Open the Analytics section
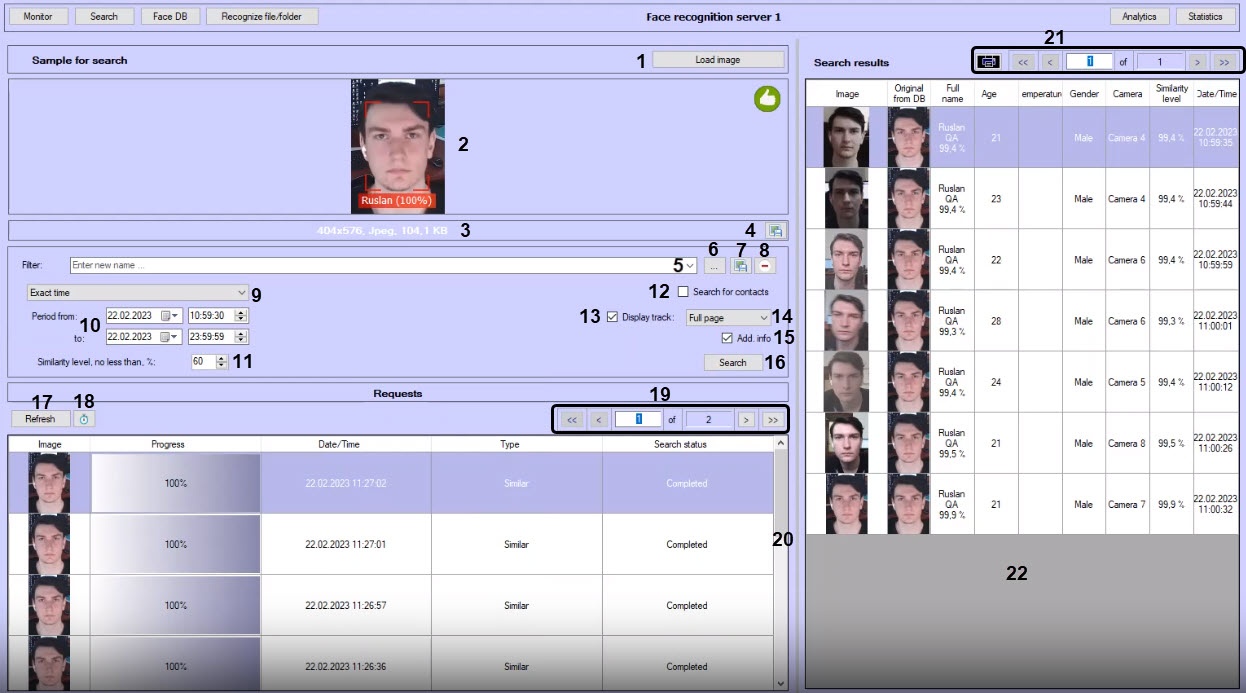This screenshot has width=1246, height=693. 1139,16
